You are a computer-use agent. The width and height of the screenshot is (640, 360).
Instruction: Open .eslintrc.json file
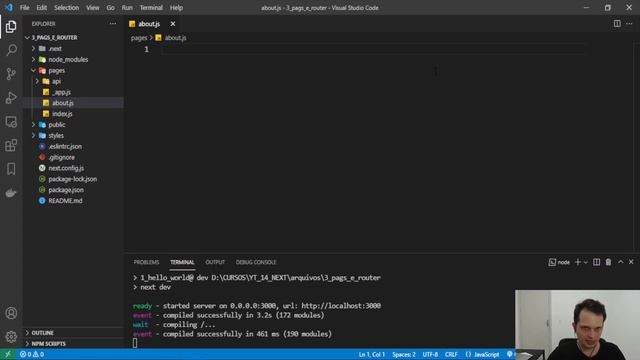click(65, 146)
